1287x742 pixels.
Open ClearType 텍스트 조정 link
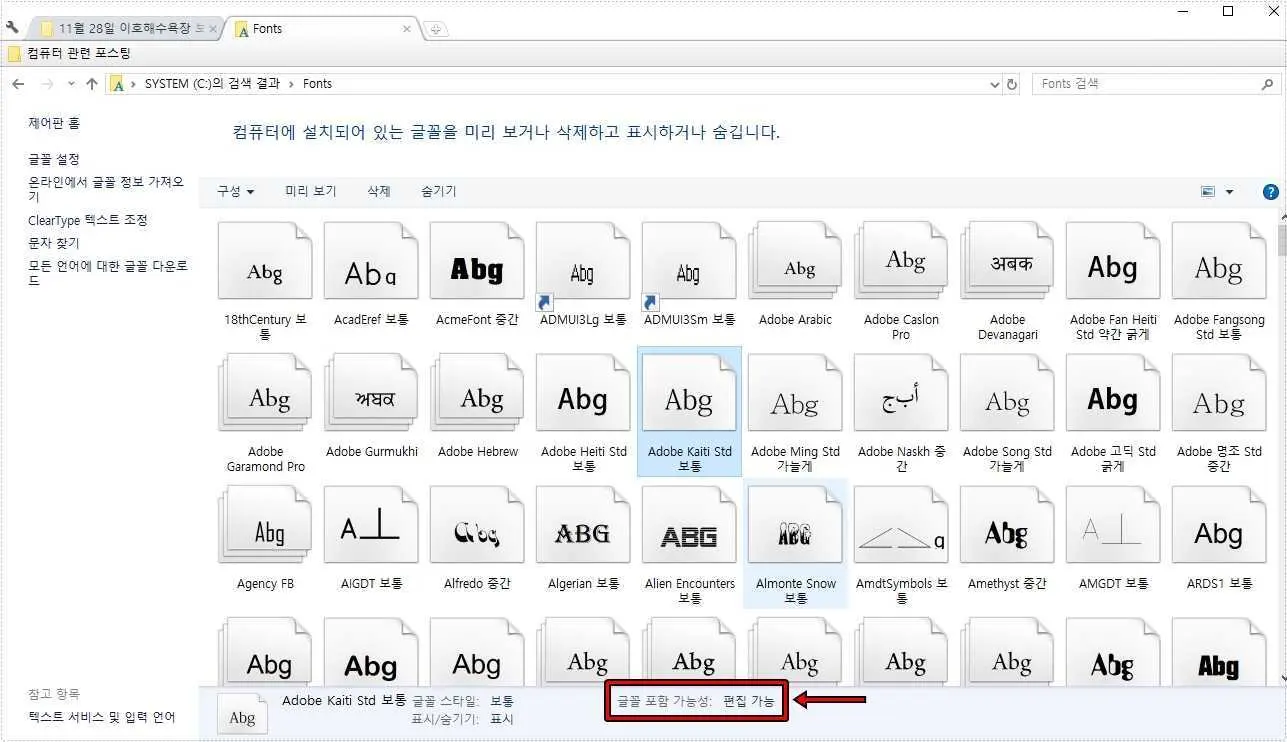click(x=88, y=220)
